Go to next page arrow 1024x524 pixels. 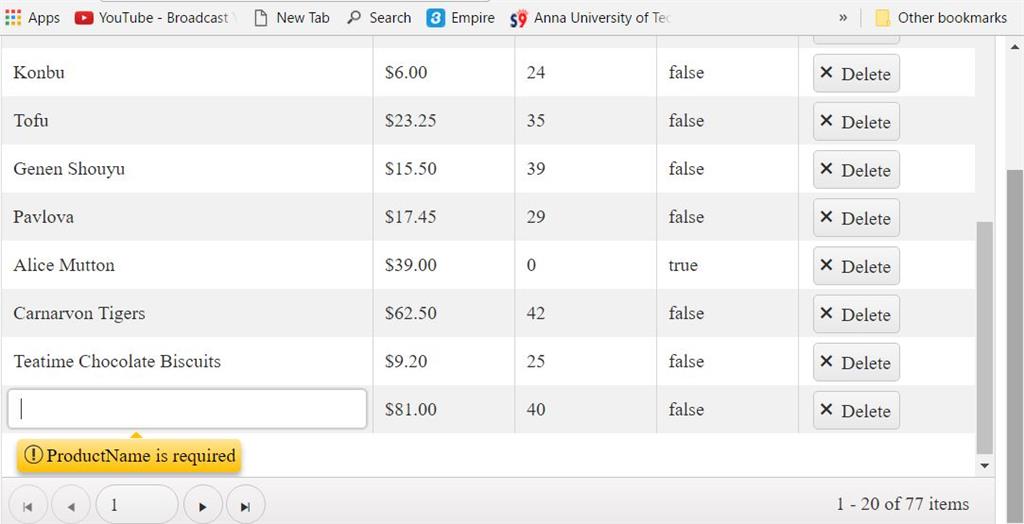click(203, 506)
